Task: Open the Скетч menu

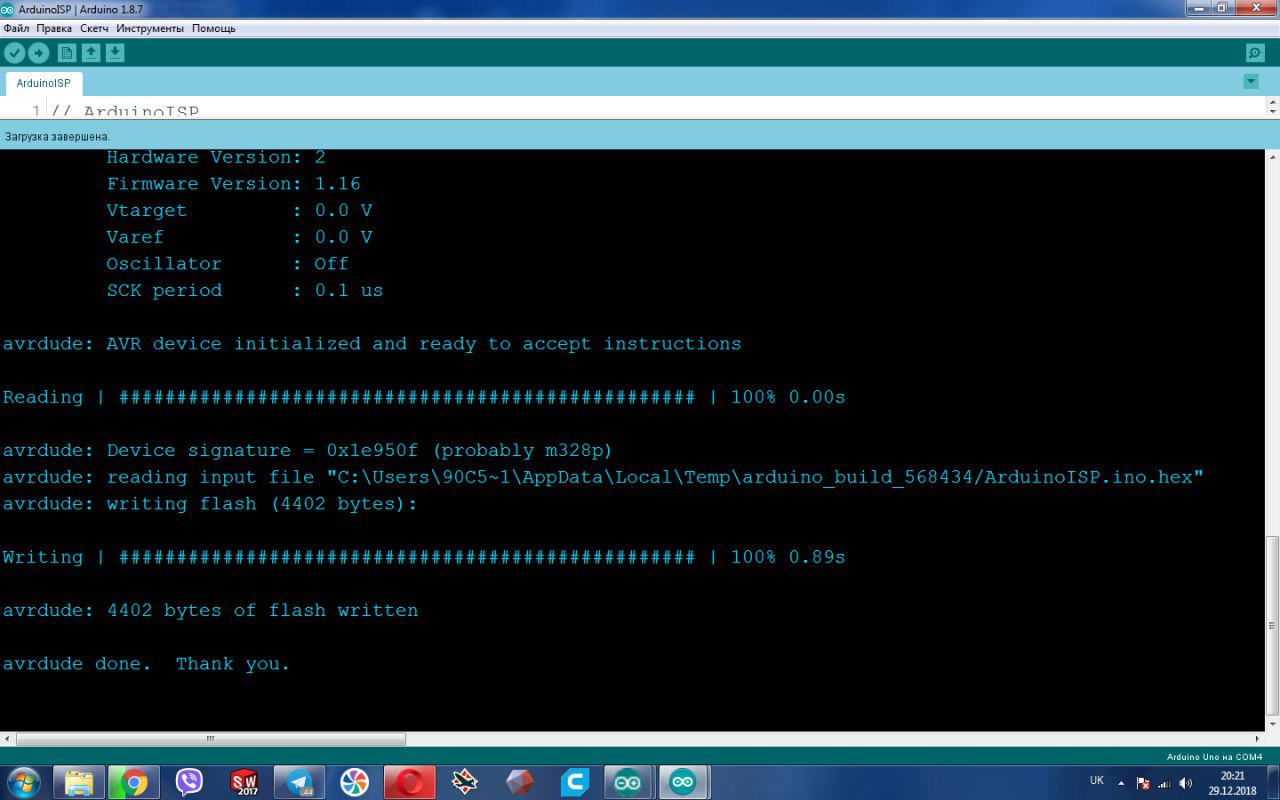Action: click(x=94, y=28)
